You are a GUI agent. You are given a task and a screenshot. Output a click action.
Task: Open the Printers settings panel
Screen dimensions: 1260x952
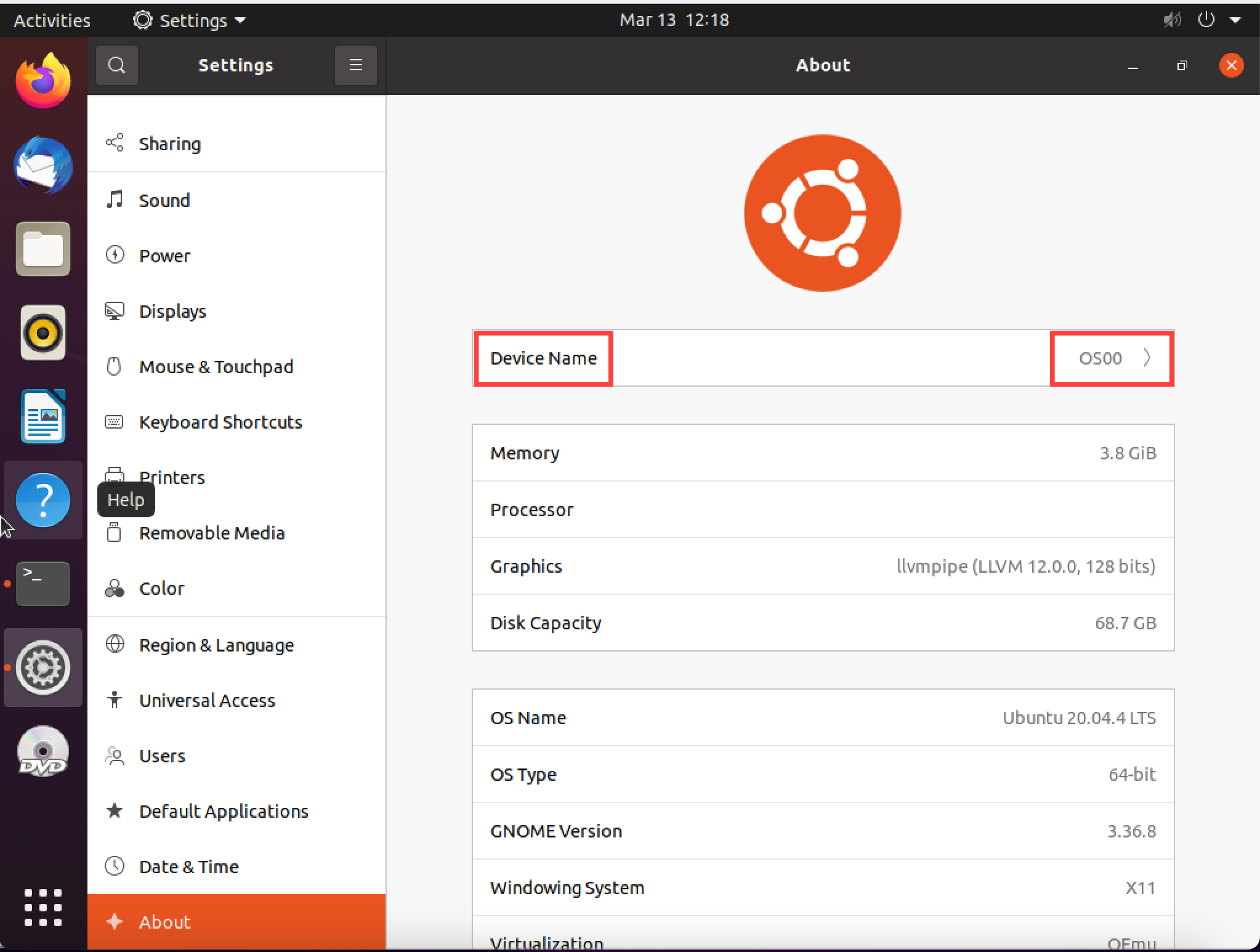(x=236, y=477)
